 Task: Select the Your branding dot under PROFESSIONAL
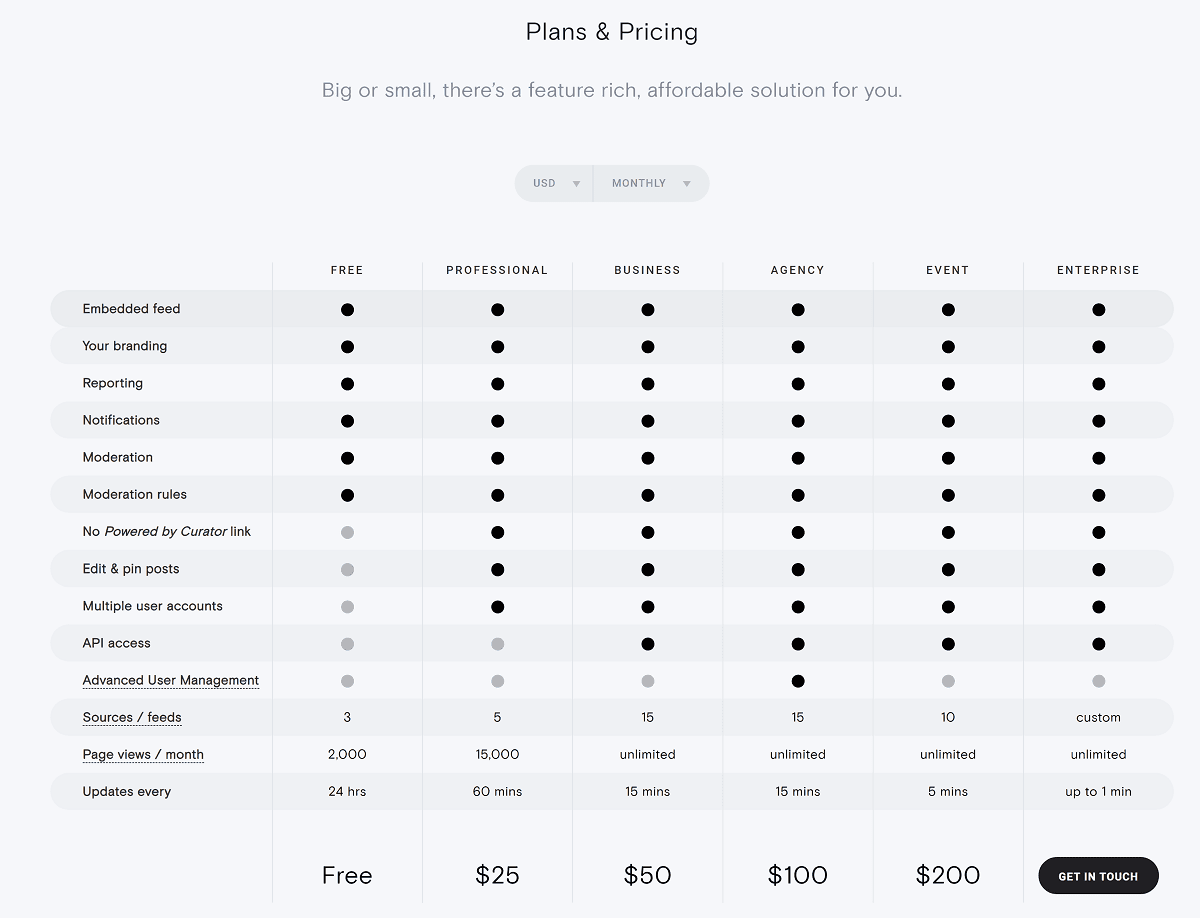click(x=497, y=346)
